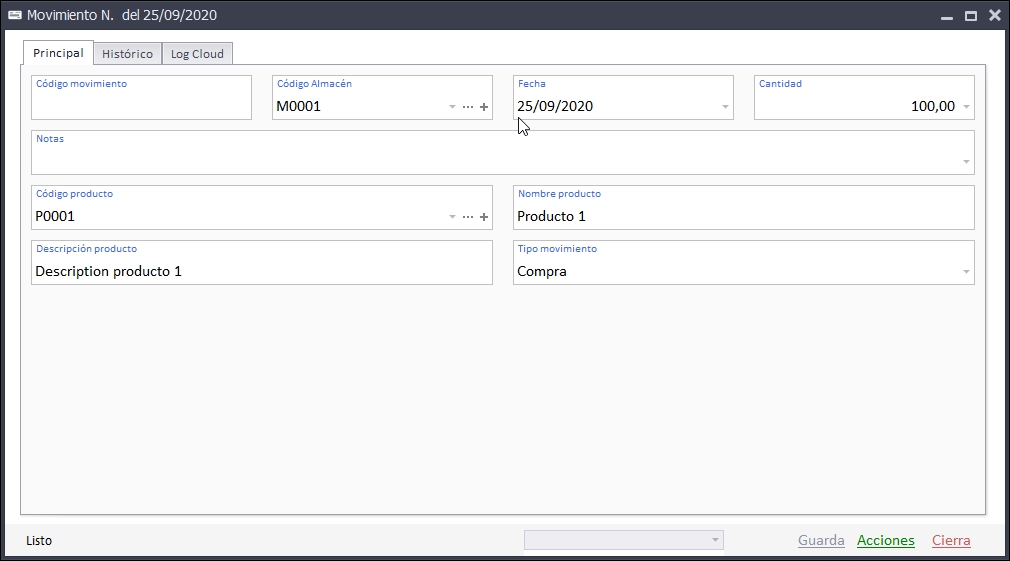Click the Cierra link to close the form
This screenshot has width=1010, height=561.
point(951,541)
